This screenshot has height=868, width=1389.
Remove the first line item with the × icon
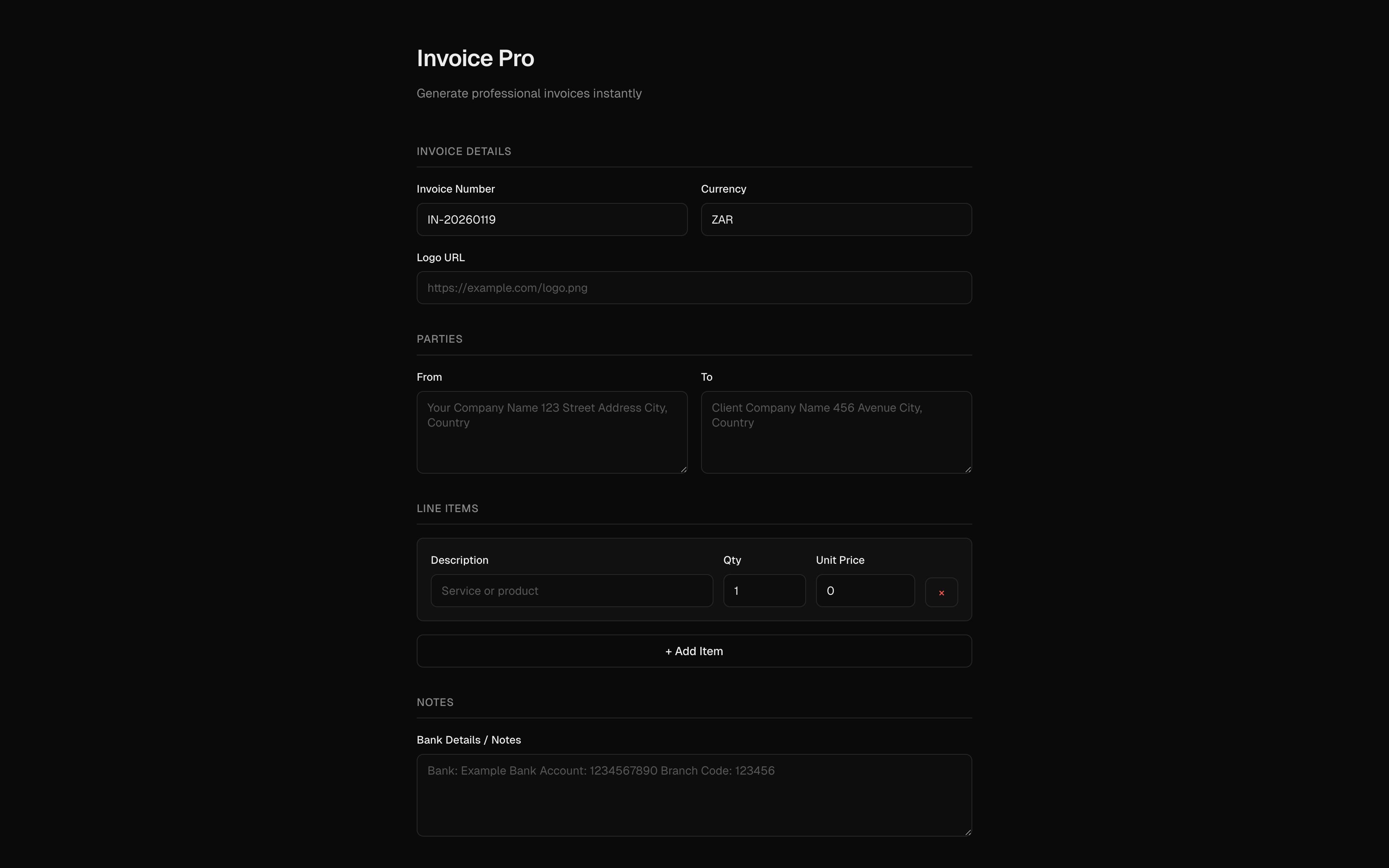[x=941, y=591]
